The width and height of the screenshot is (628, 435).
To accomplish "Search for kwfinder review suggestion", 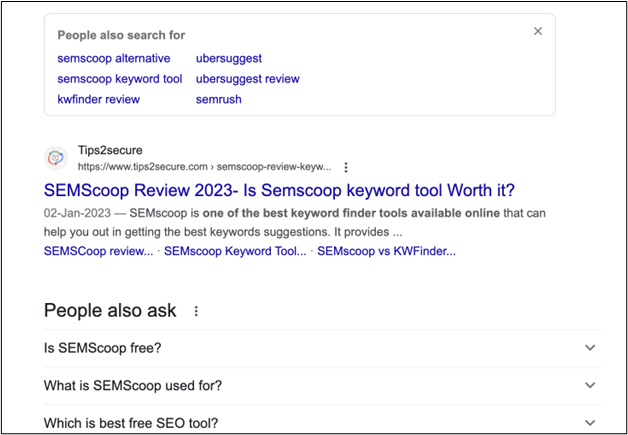I will click(x=99, y=99).
